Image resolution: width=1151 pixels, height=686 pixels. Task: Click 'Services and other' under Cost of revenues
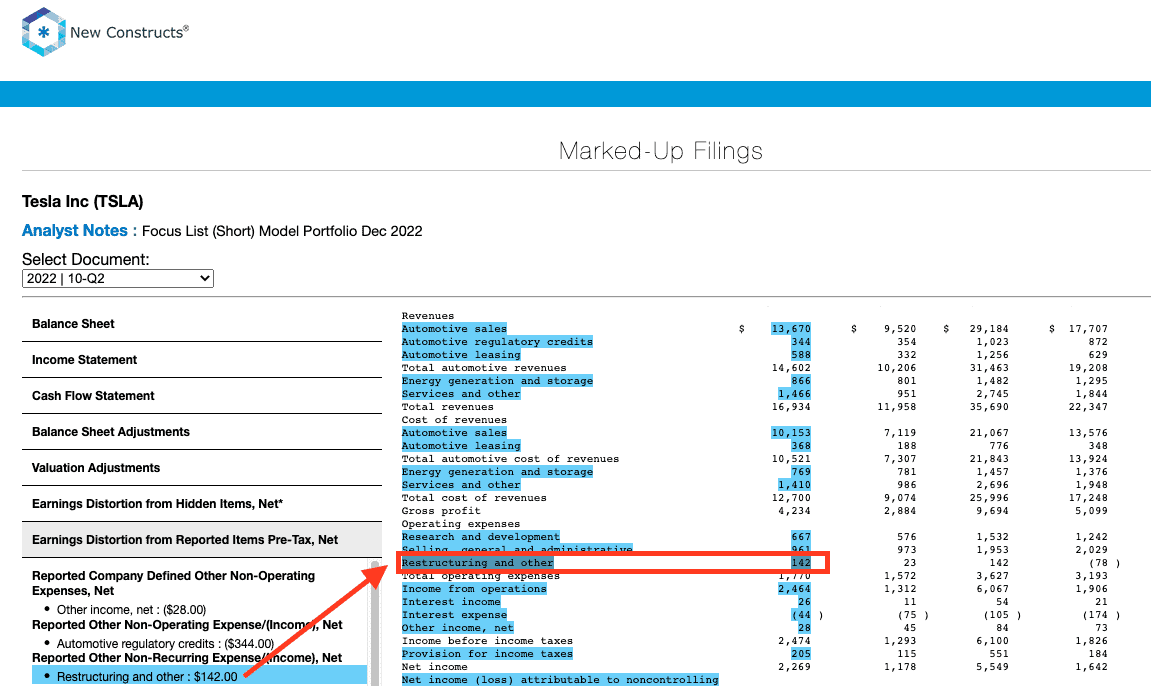[x=461, y=485]
